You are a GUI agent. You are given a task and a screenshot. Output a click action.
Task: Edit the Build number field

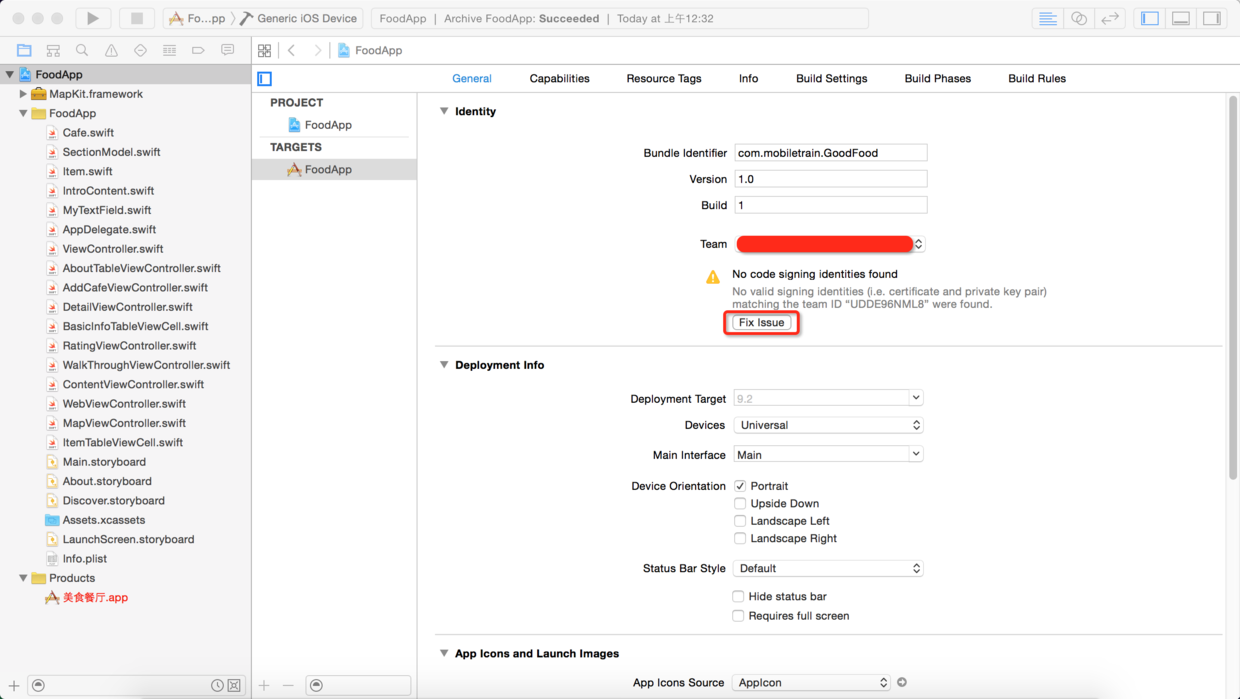coord(830,205)
